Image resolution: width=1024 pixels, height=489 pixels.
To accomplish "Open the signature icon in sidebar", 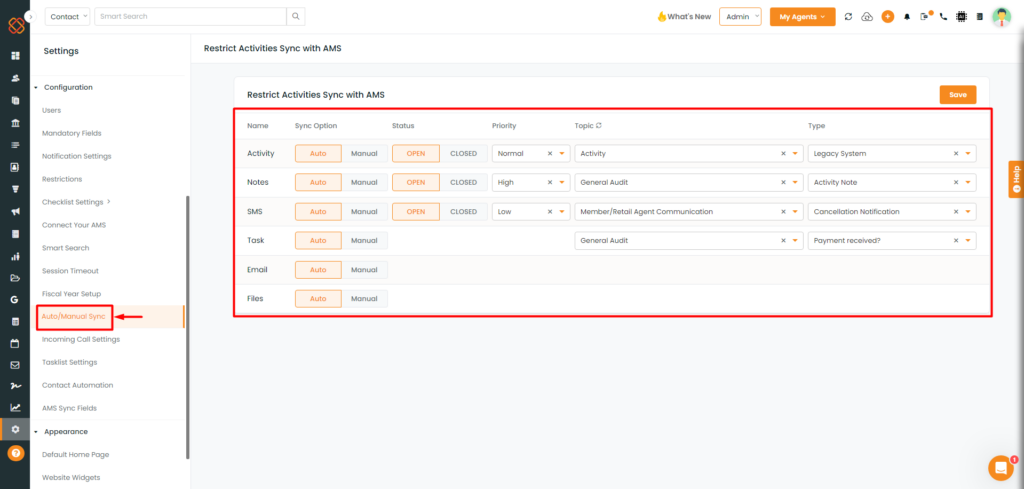I will 15,386.
